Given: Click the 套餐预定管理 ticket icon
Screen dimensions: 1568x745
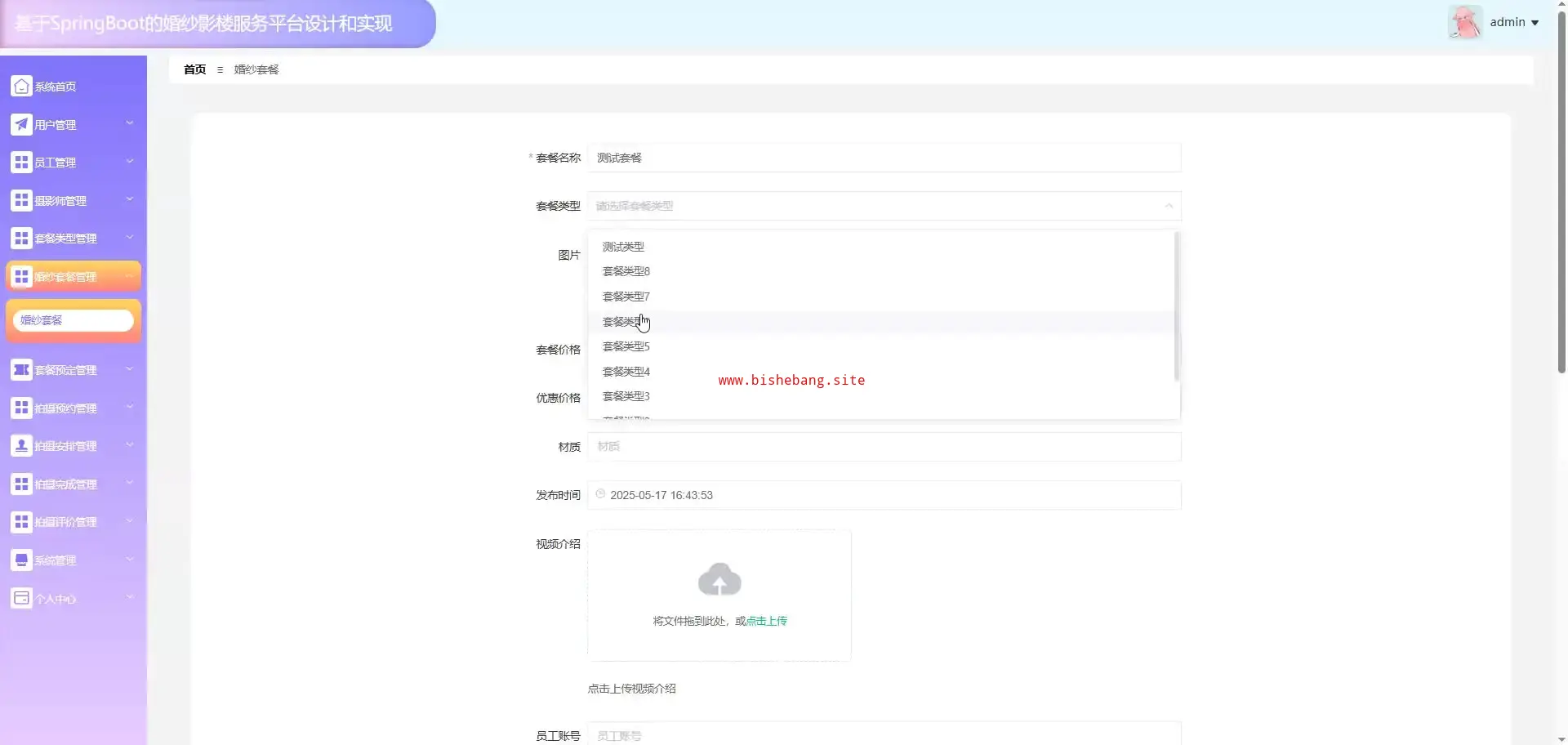Looking at the screenshot, I should 21,370.
